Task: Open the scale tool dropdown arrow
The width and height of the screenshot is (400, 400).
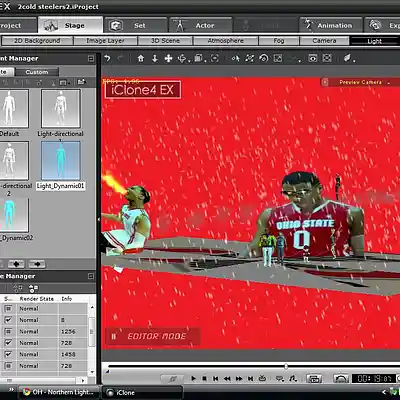Action: pos(205,61)
